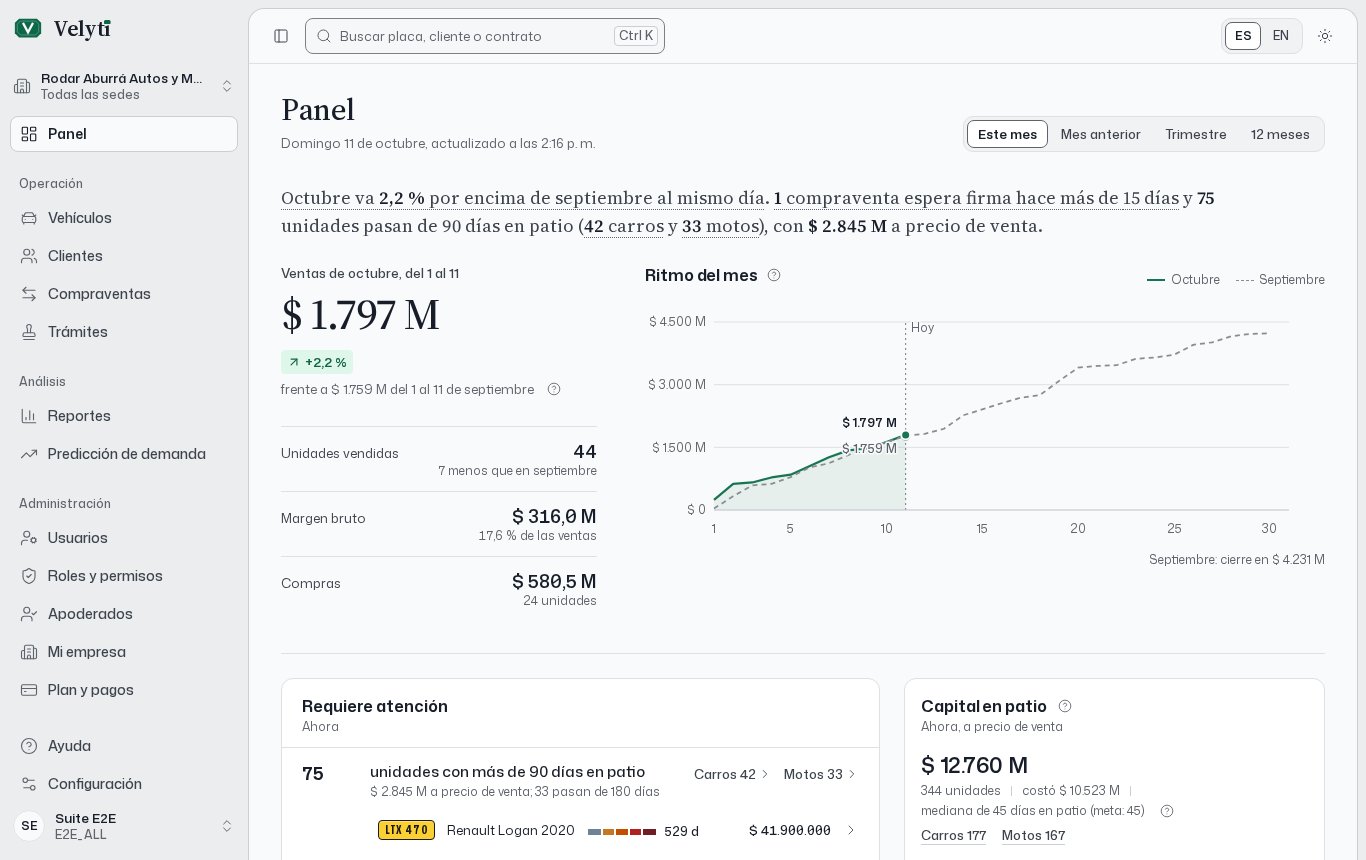Switch language to EN
The width and height of the screenshot is (1366, 860).
tap(1281, 36)
